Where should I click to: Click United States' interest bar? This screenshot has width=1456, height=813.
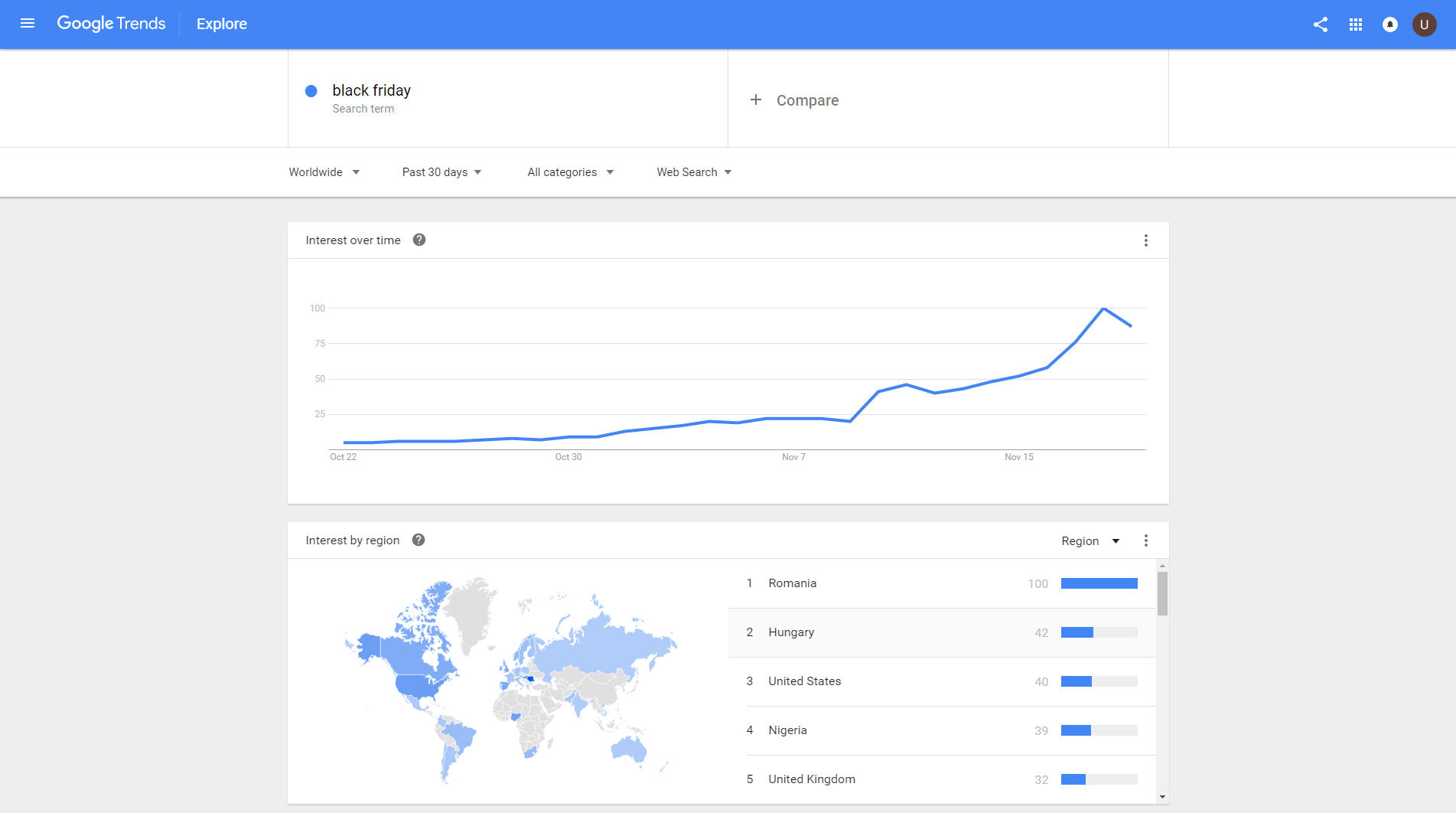(1099, 681)
